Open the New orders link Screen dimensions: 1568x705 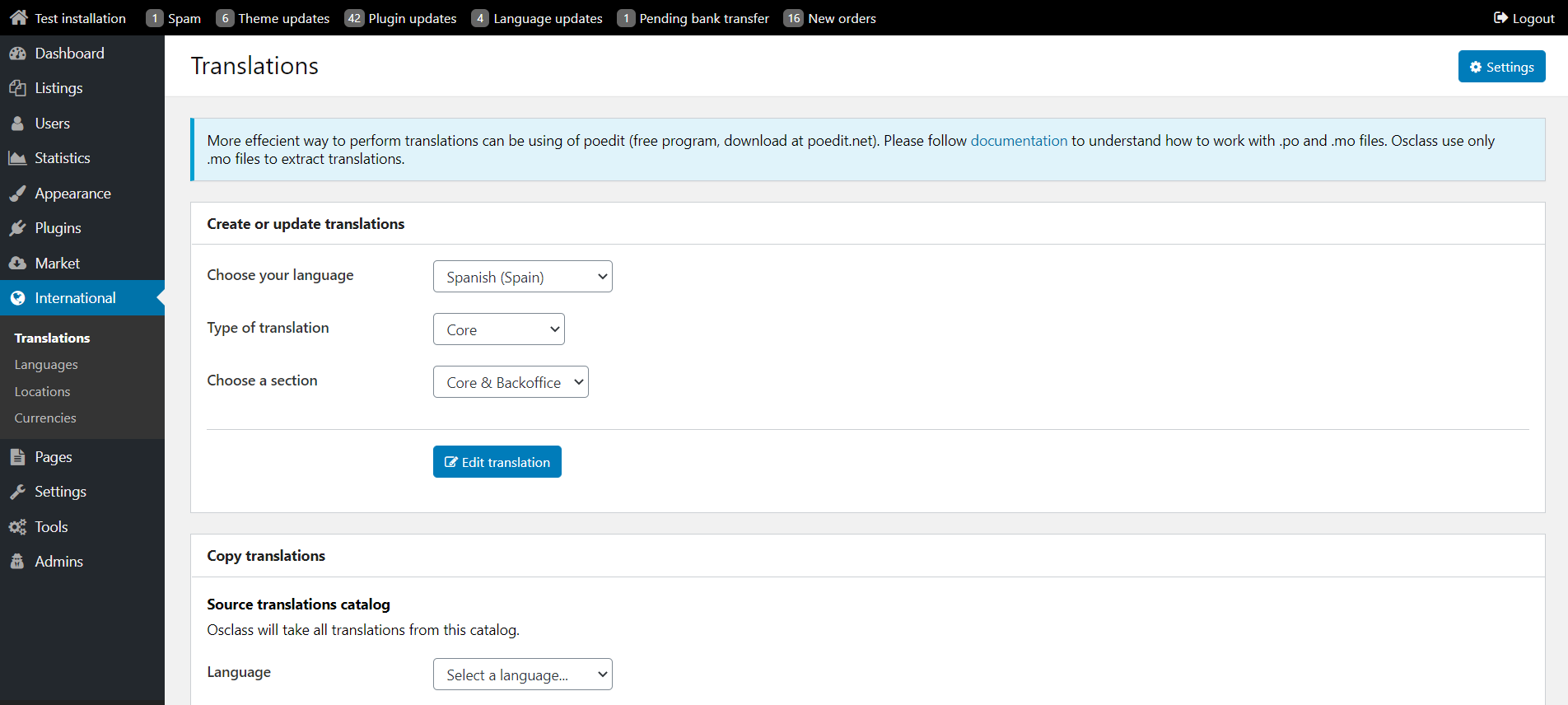click(842, 18)
